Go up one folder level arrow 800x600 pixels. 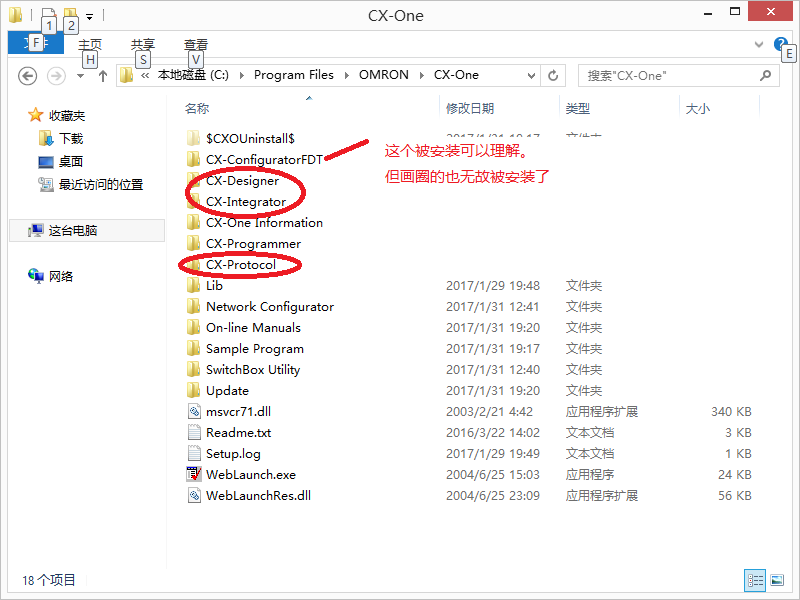pyautogui.click(x=102, y=76)
